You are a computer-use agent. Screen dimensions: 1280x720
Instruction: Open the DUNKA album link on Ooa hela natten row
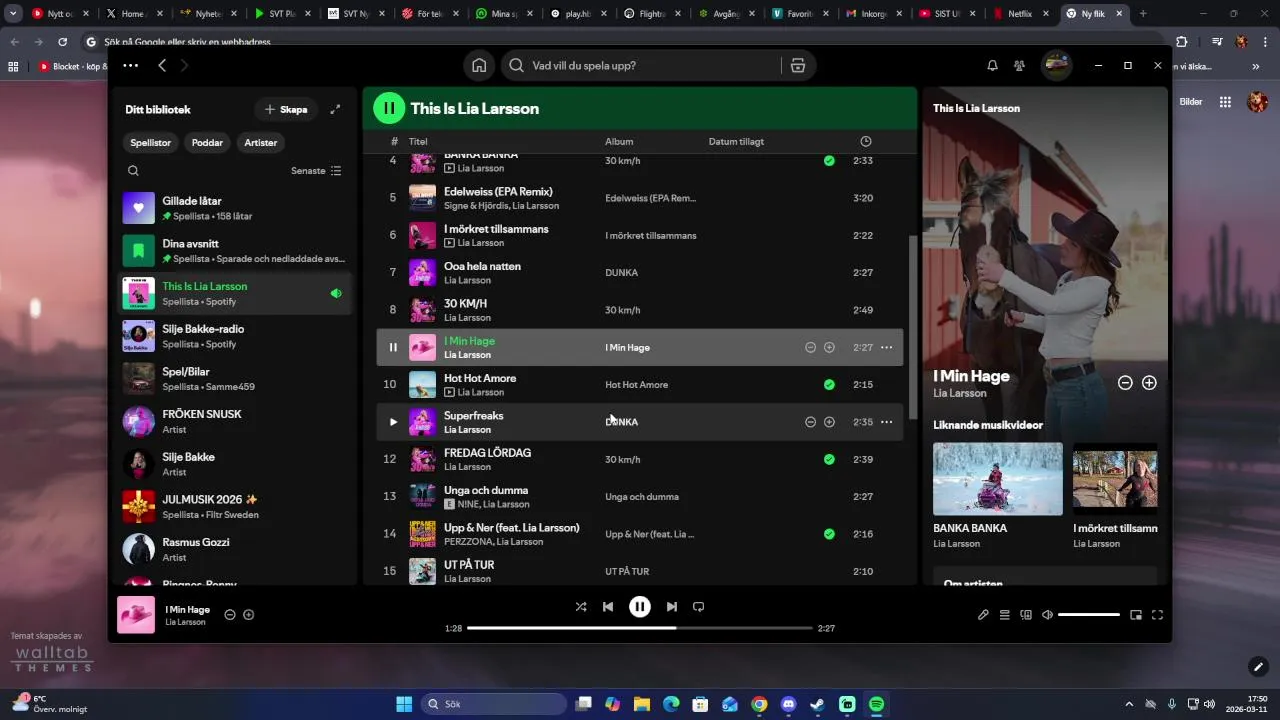tap(621, 272)
